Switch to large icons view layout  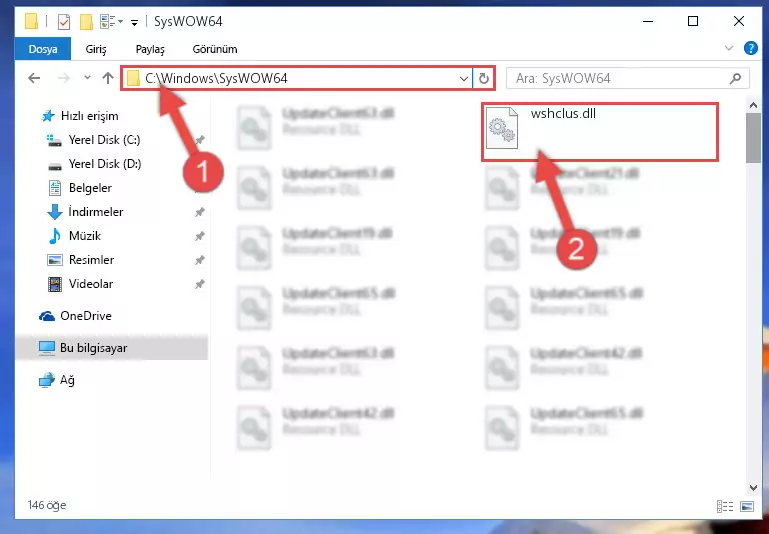[746, 507]
